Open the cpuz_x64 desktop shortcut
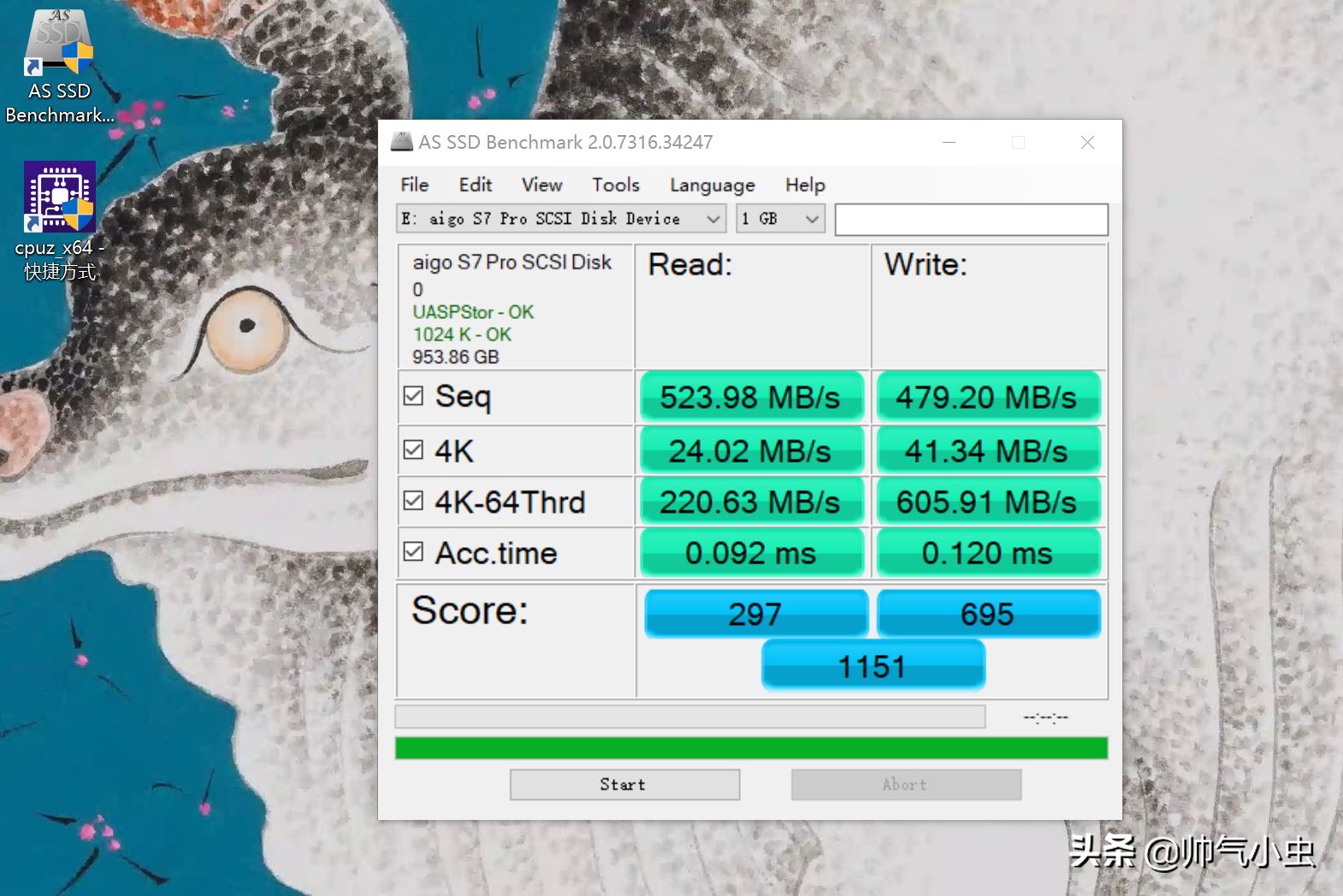 tap(60, 221)
